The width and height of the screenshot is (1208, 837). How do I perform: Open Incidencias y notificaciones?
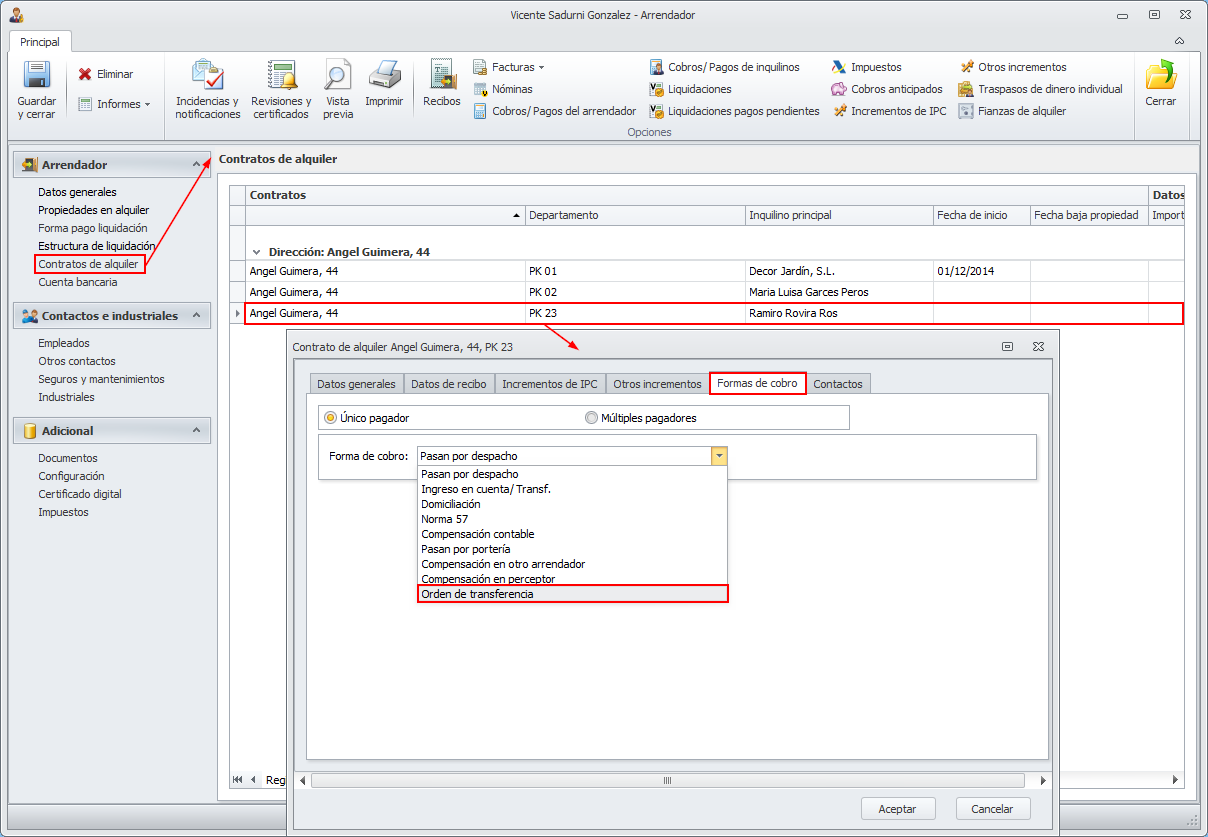click(208, 77)
